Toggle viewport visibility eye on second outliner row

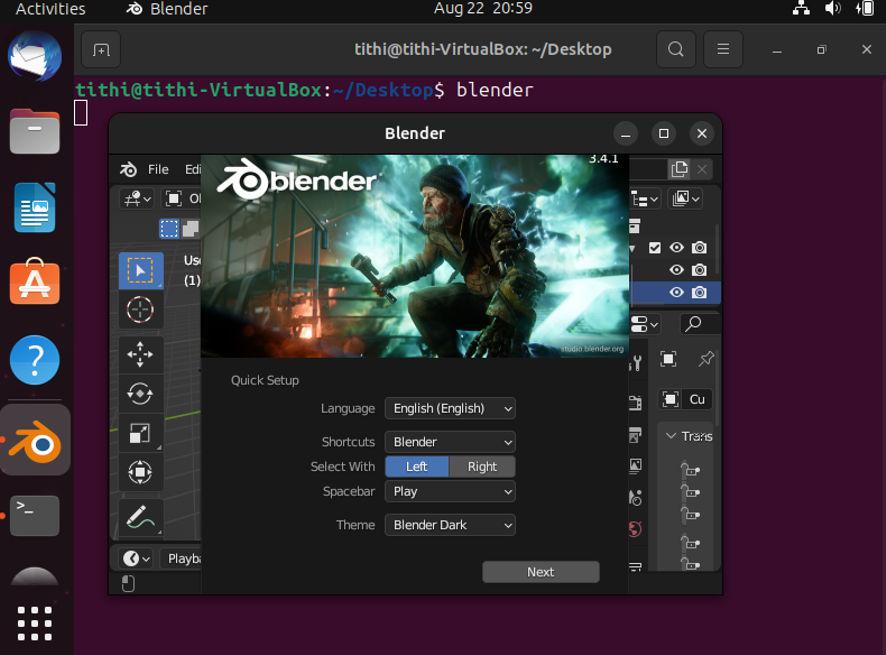click(x=676, y=270)
